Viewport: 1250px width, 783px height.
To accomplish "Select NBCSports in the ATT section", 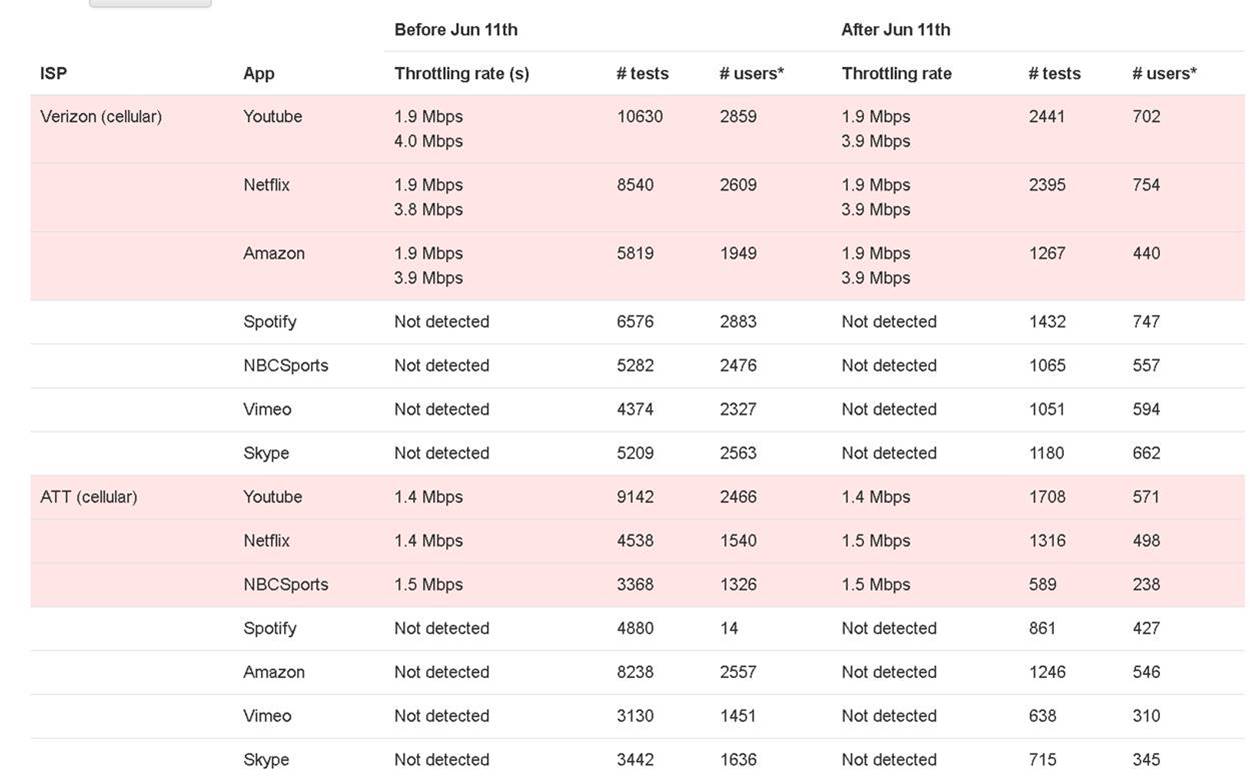I will 285,585.
